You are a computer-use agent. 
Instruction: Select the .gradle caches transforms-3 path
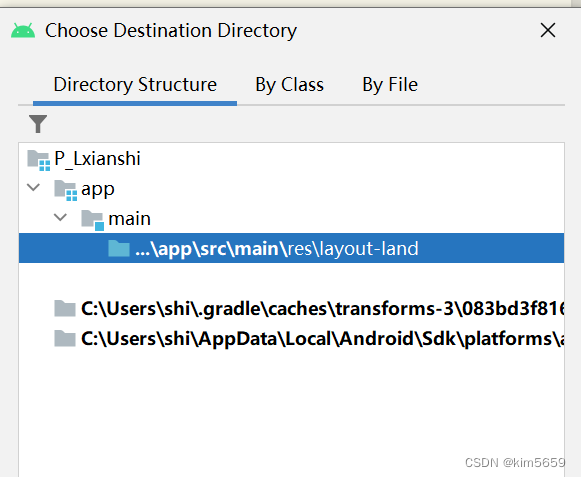click(x=291, y=309)
